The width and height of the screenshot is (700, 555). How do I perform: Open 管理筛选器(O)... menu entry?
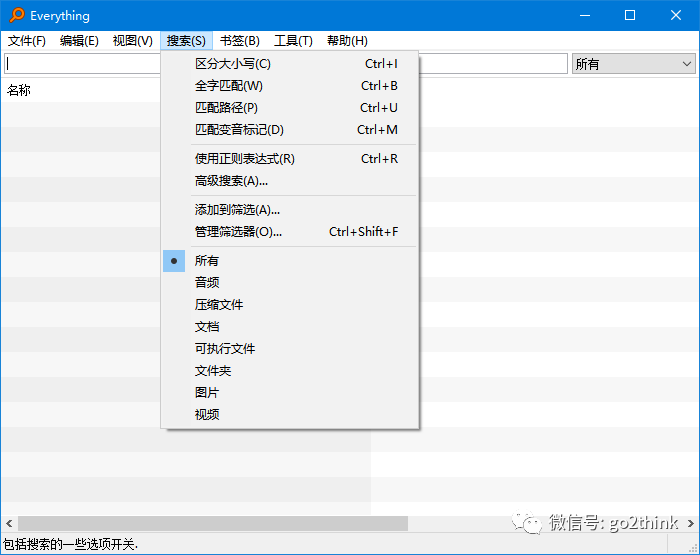coord(290,232)
